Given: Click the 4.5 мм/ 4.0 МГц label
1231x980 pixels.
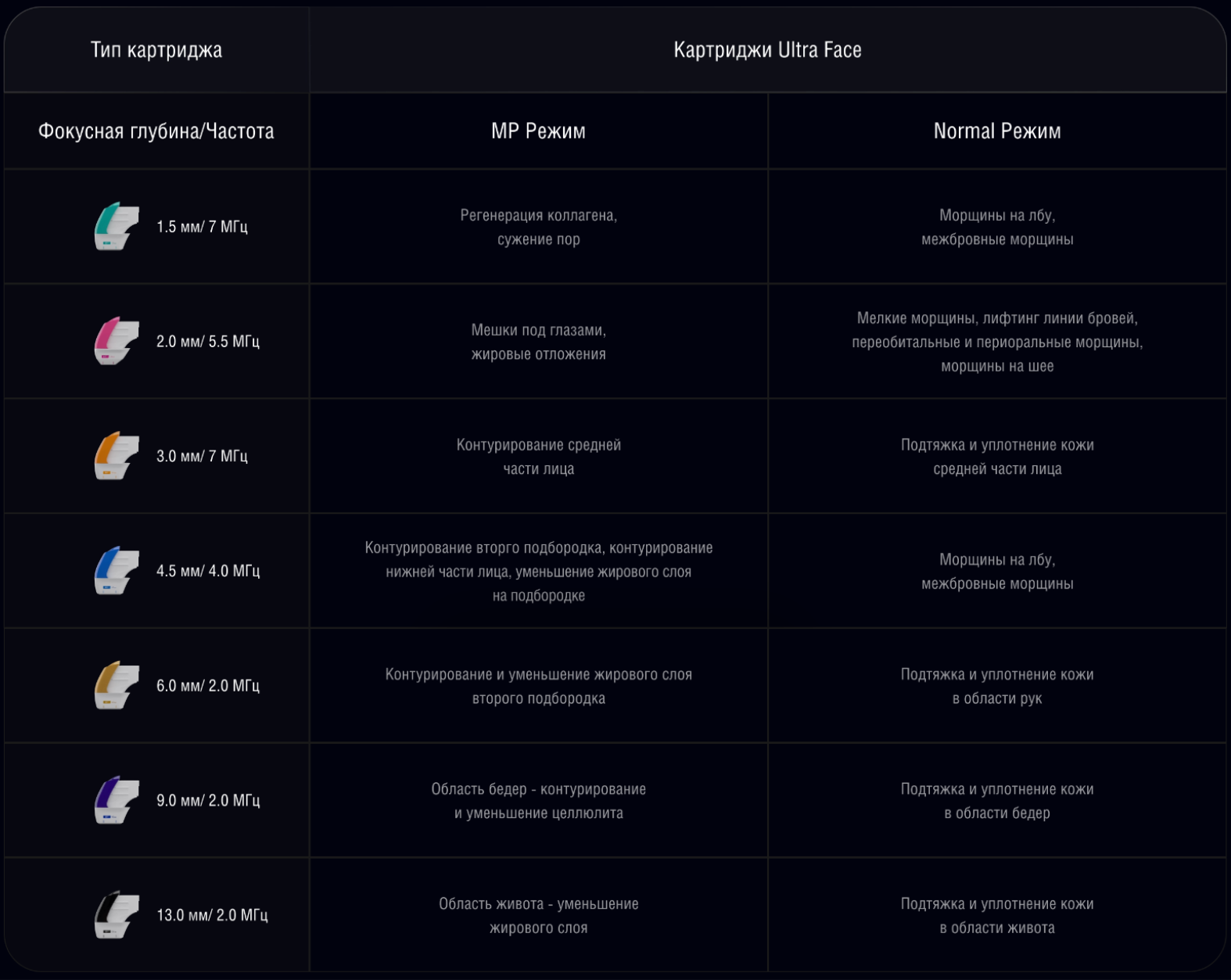Looking at the screenshot, I should 207,571.
